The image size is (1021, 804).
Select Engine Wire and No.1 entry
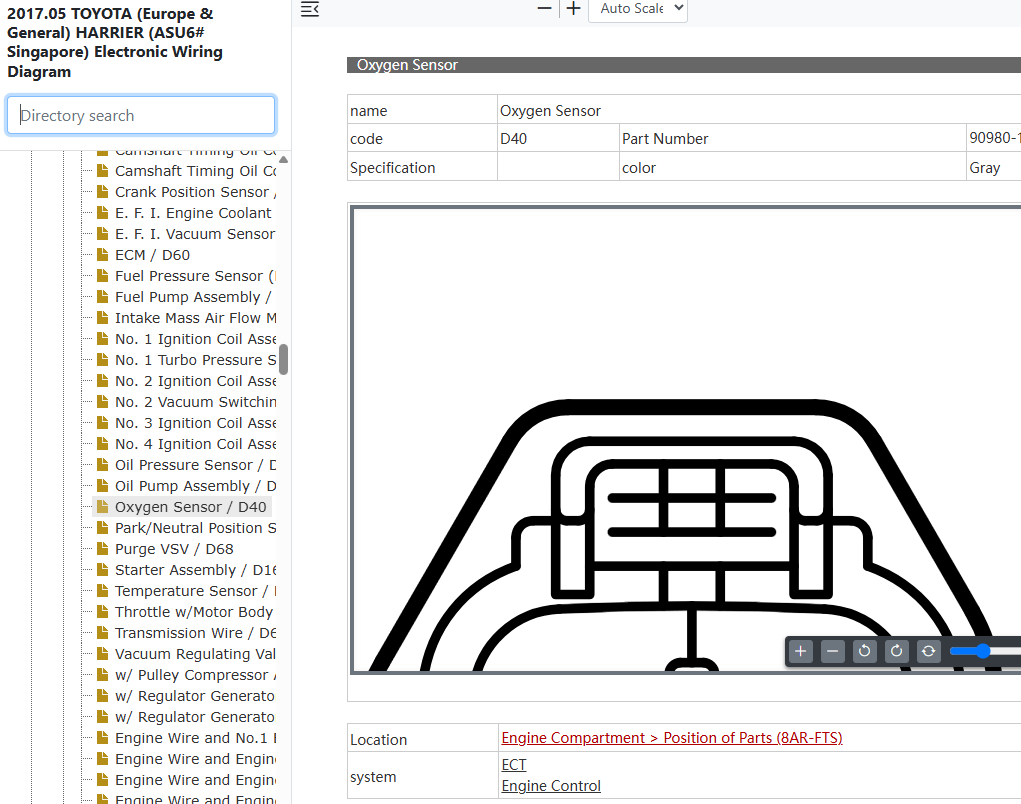tap(195, 738)
